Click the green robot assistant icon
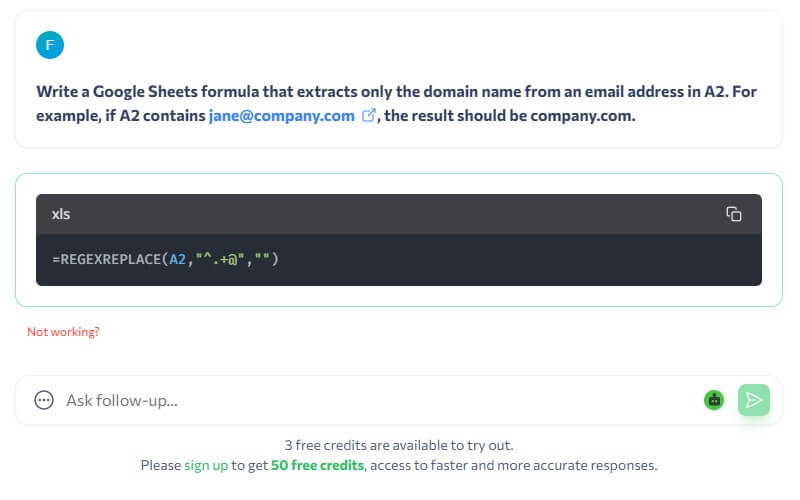Viewport: 800px width, 500px height. [714, 400]
